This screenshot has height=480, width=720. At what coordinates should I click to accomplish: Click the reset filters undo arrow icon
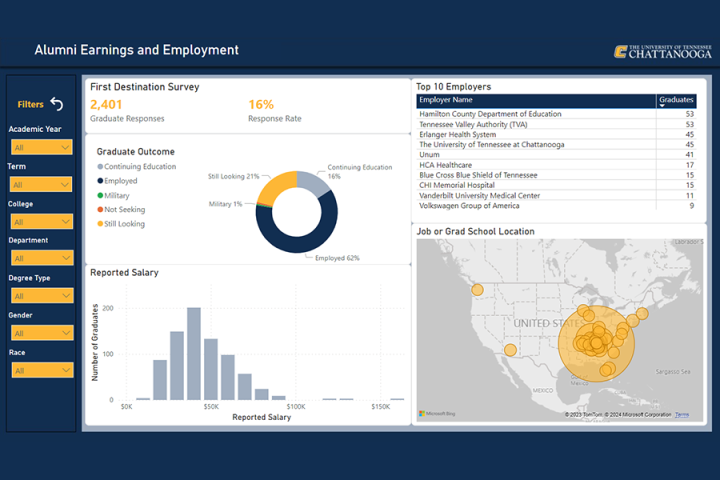[x=57, y=104]
